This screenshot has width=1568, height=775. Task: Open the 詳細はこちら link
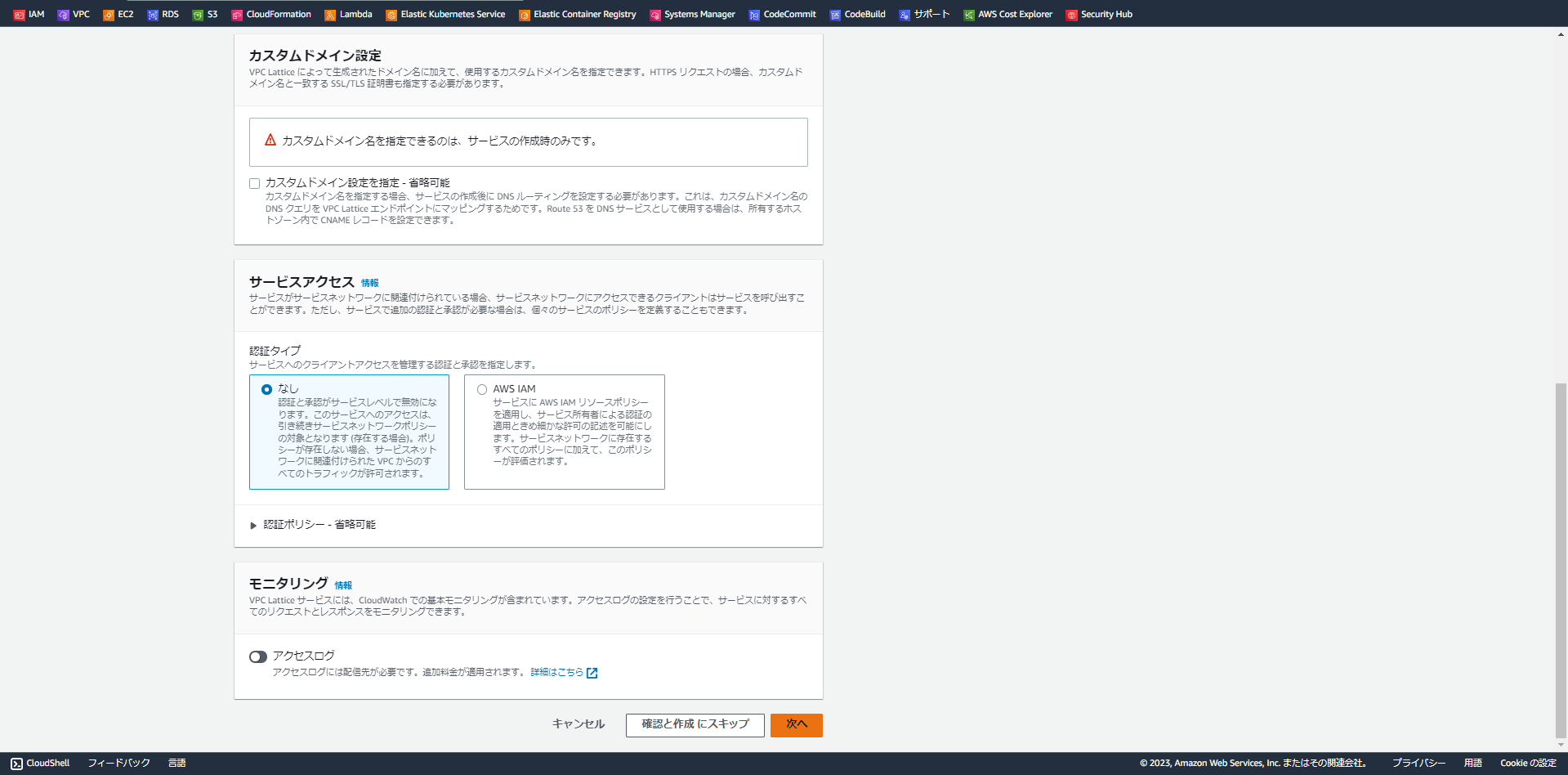click(557, 672)
